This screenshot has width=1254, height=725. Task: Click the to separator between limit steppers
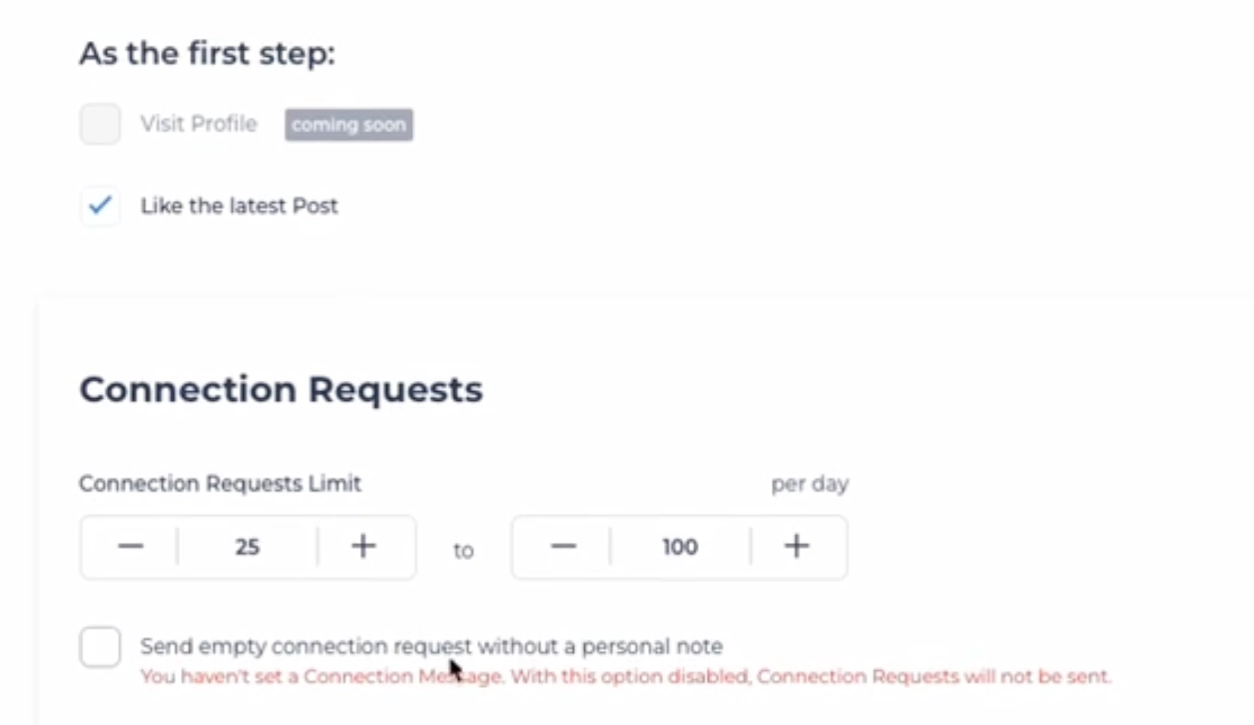[462, 549]
